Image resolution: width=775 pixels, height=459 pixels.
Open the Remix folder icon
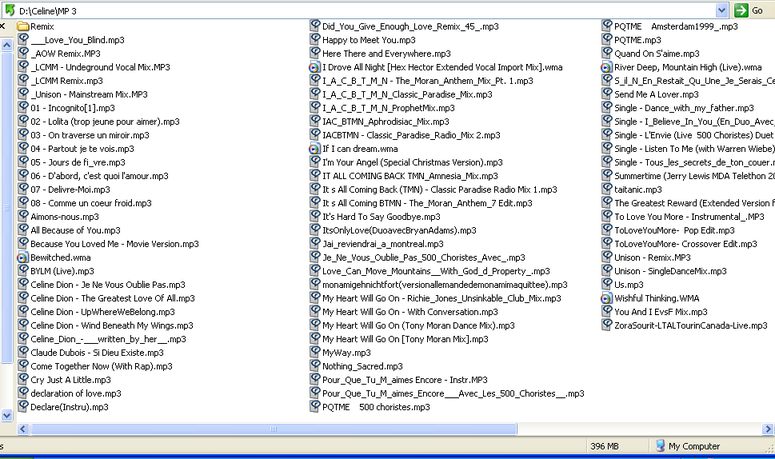click(23, 26)
